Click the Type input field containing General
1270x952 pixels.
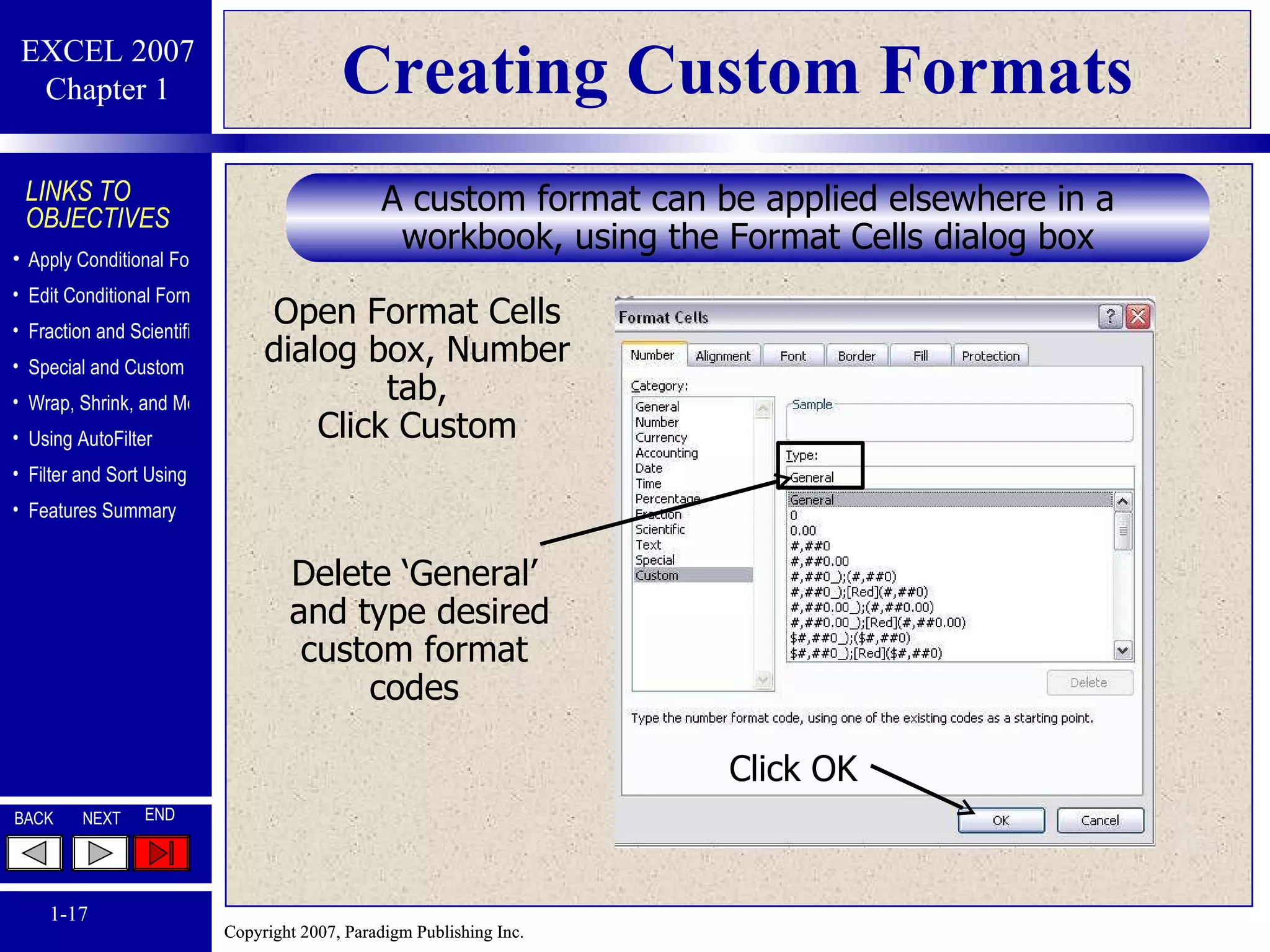click(x=960, y=477)
